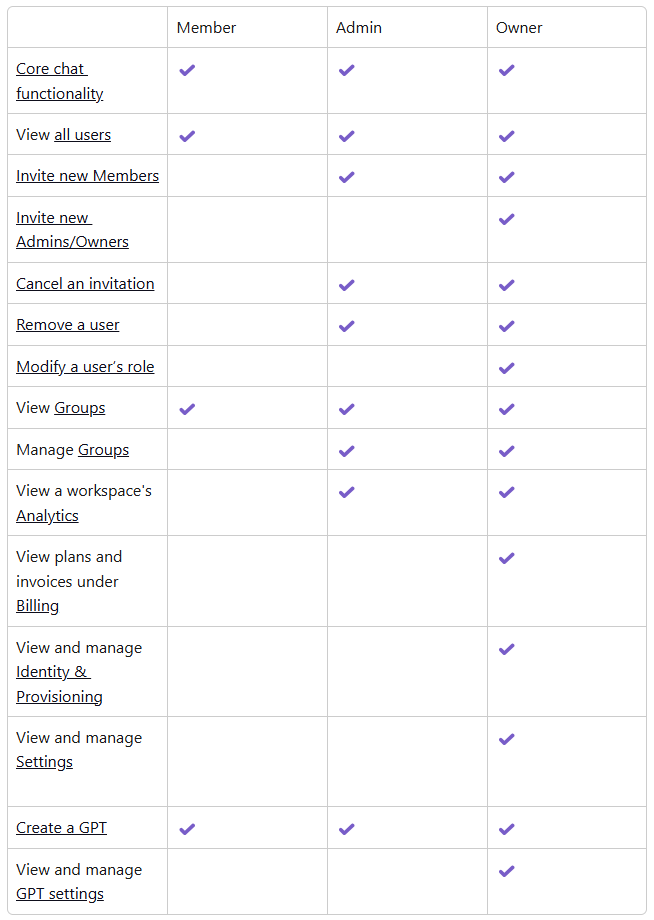Click the Owner checkmark for Invite new Admins/Owners
This screenshot has width=654, height=920.
point(507,219)
